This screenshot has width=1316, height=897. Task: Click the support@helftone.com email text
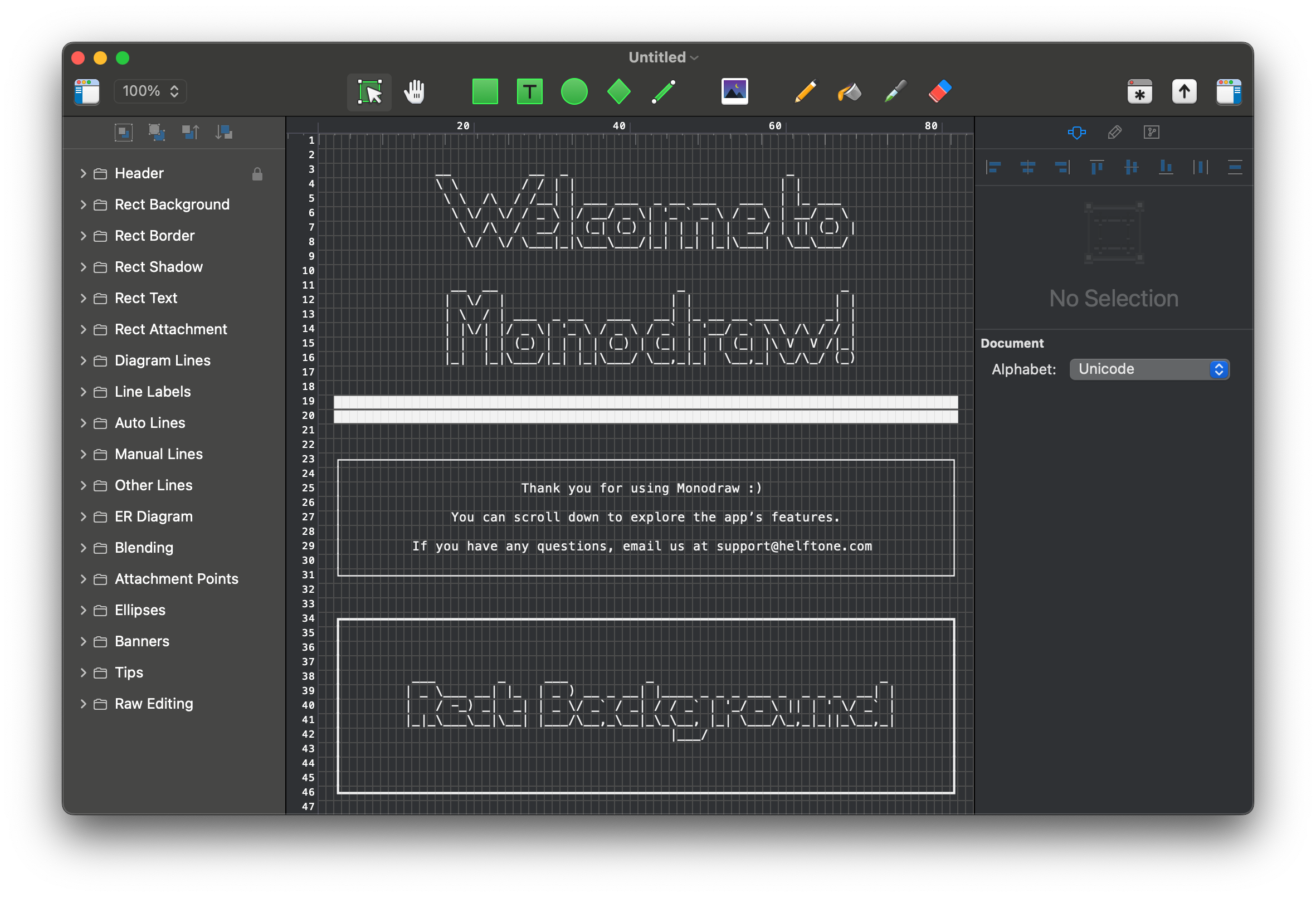coord(794,546)
